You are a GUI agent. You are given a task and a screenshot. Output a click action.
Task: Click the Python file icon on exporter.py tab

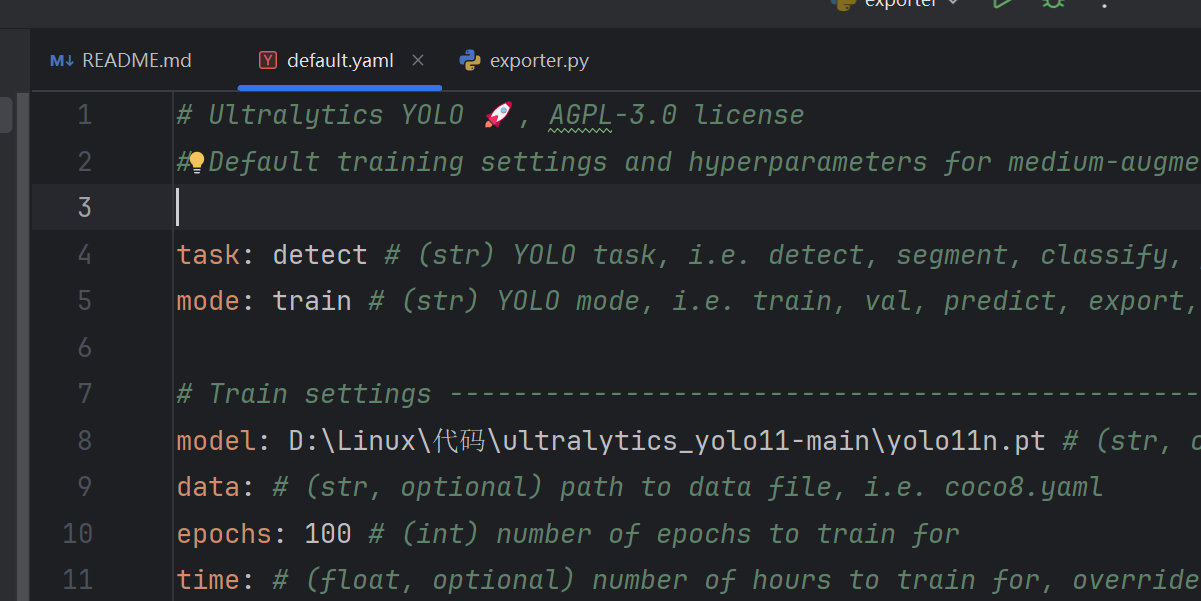[470, 60]
